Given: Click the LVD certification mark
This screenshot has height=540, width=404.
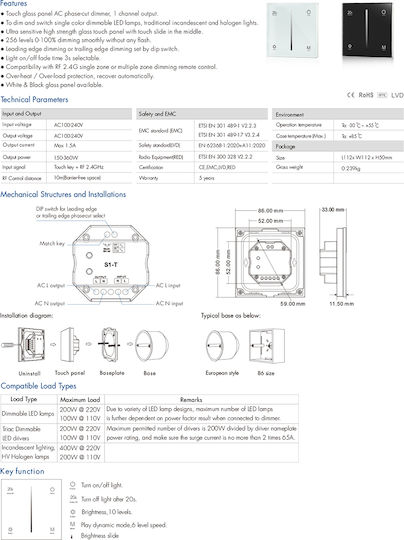Looking at the screenshot, I should (x=397, y=95).
